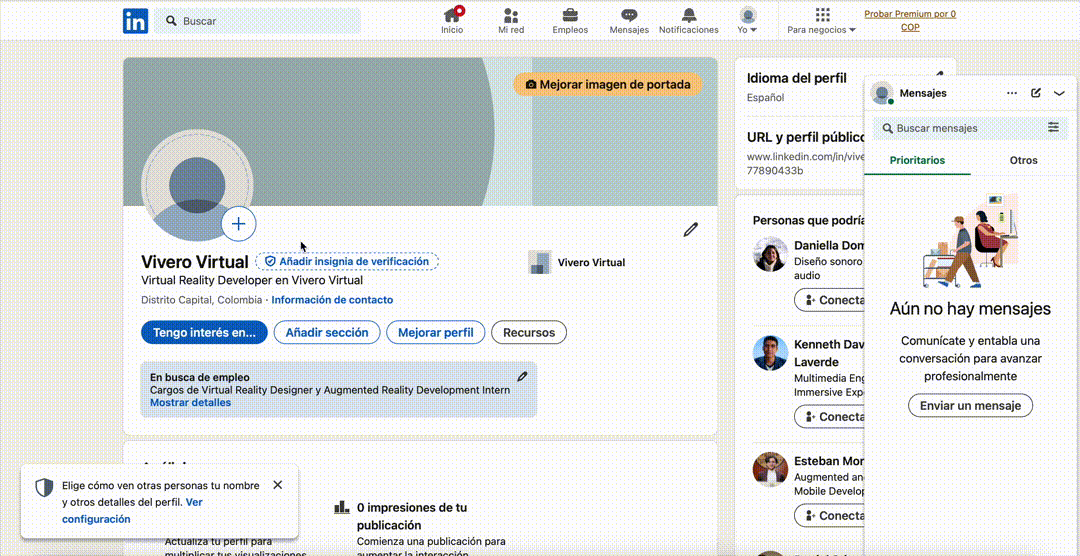Open Ver configuración link
Viewport: 1080px width, 556px height.
click(x=132, y=511)
